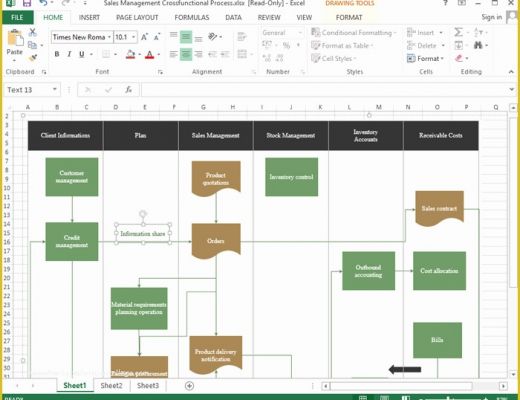Collapse the ribbon with the chevron
The height and width of the screenshot is (400, 520).
tap(511, 72)
